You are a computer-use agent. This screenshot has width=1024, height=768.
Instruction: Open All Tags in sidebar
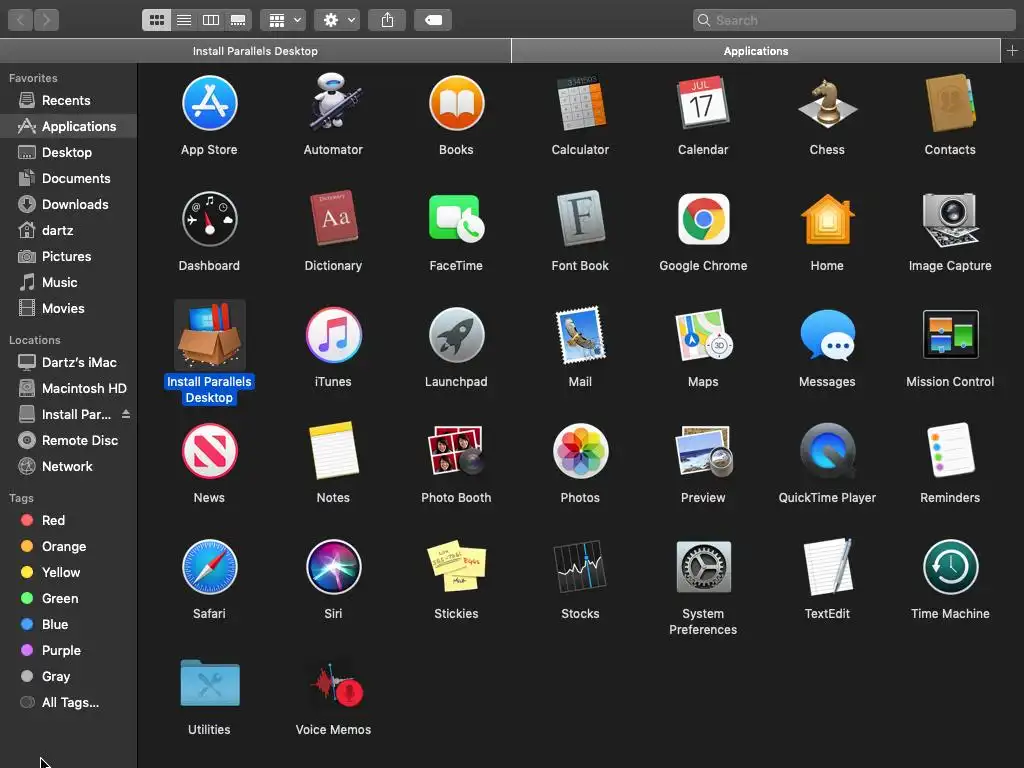click(x=69, y=703)
